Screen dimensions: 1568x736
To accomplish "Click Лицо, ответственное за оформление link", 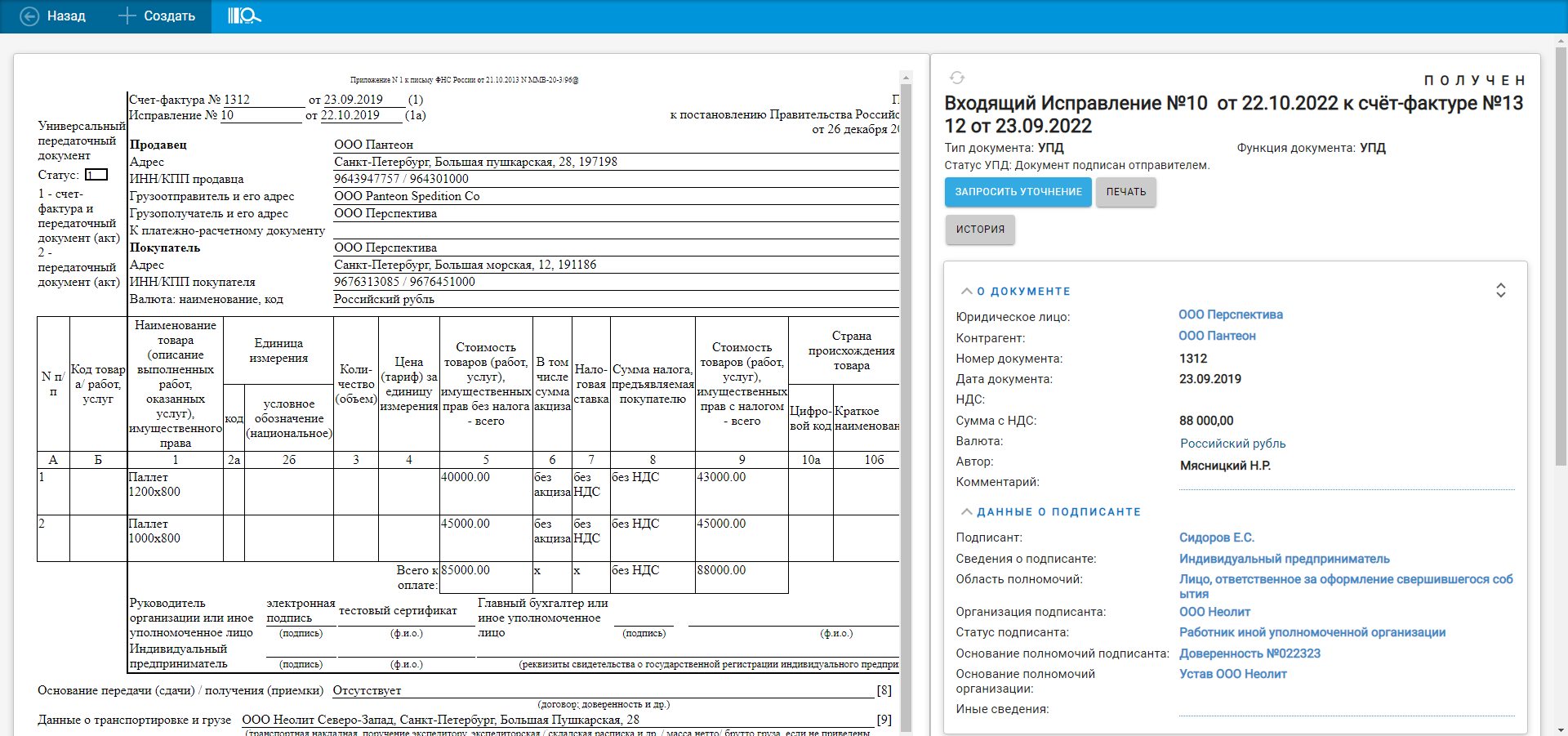I will point(1346,587).
